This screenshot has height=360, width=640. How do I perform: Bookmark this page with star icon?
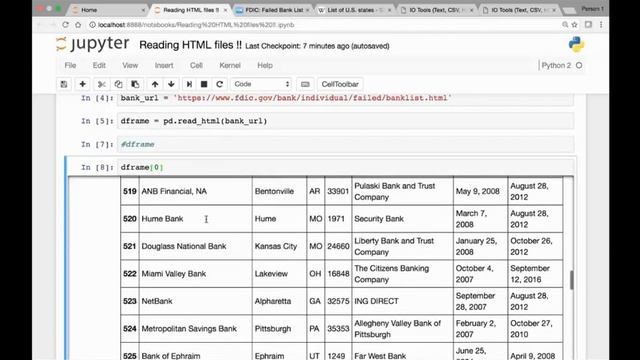coord(575,25)
